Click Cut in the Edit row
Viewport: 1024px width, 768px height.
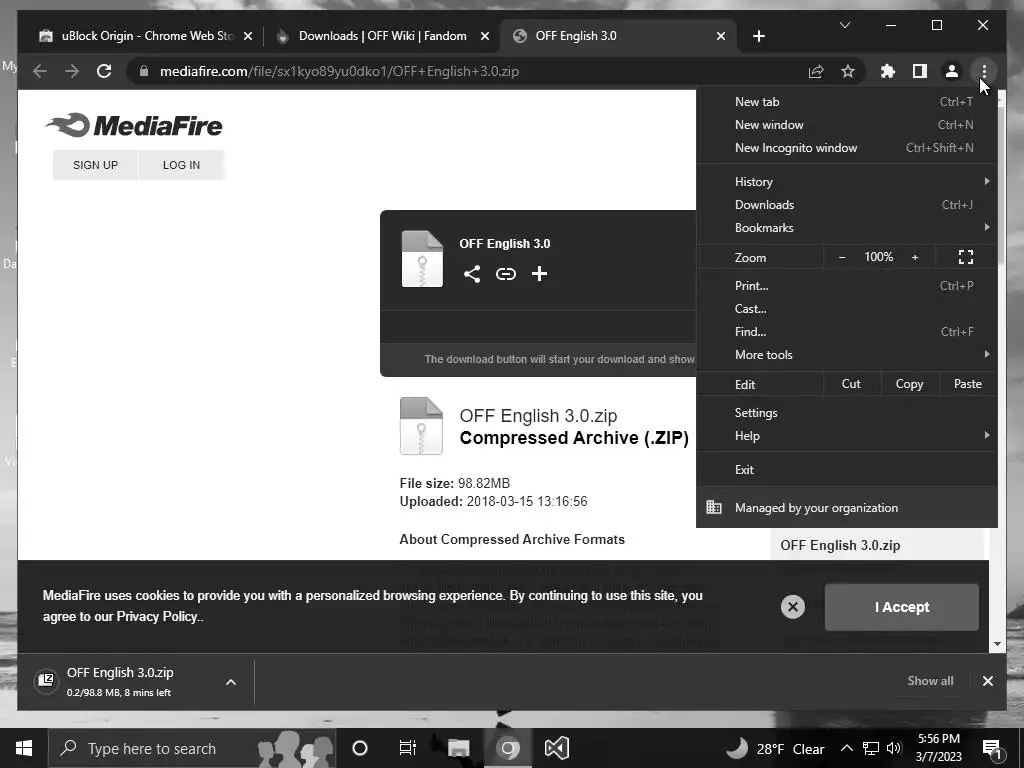[852, 384]
